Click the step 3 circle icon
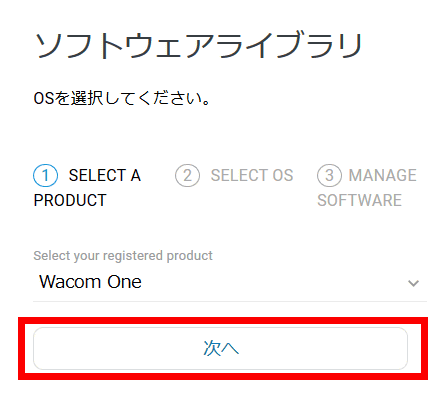 click(329, 175)
